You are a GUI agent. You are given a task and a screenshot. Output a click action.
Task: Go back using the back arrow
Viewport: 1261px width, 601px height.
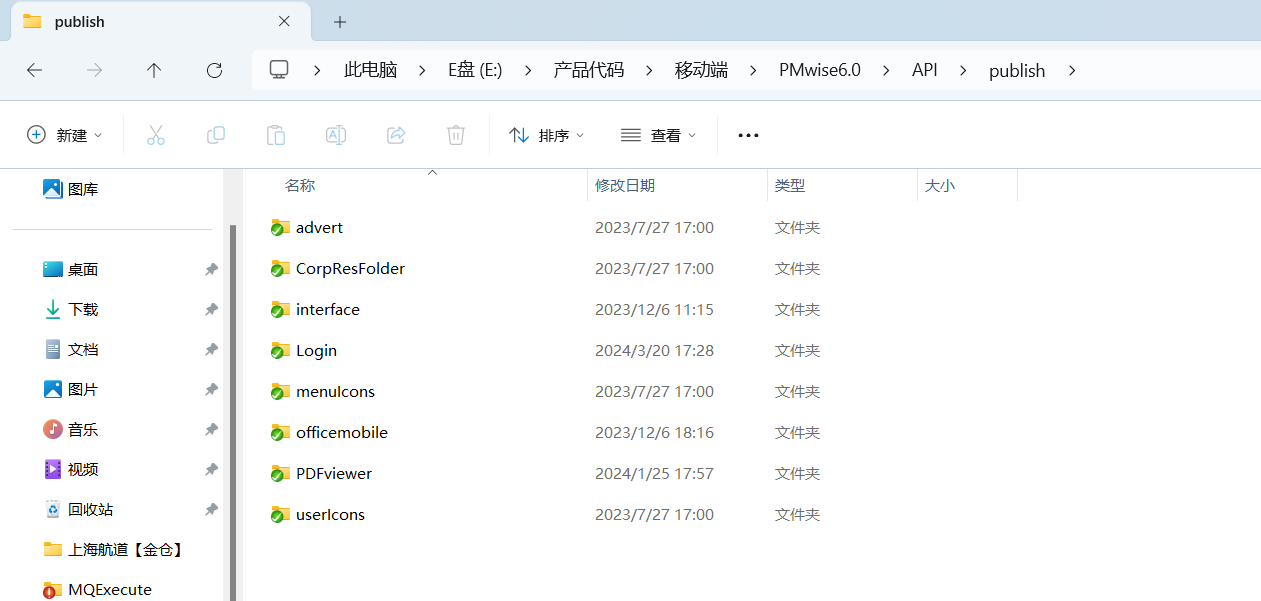point(34,70)
